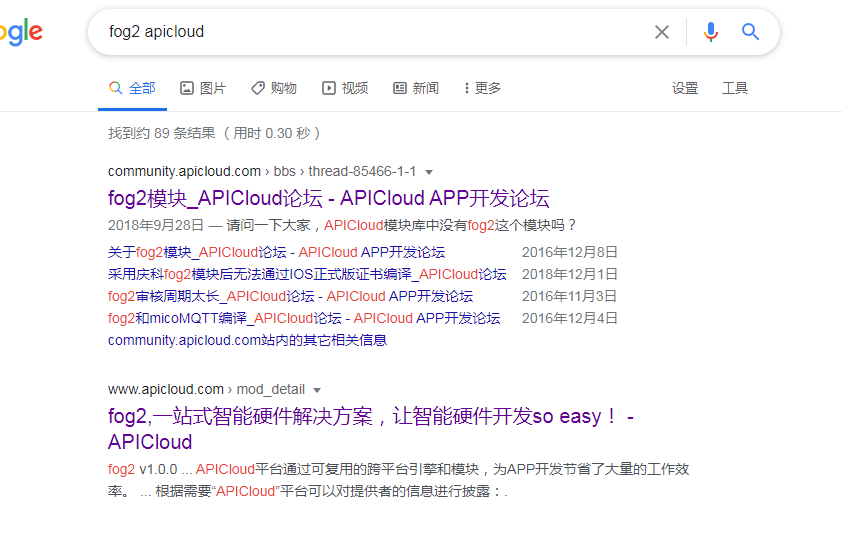
Task: Click the date 2016年11月3日
Action: pyautogui.click(x=570, y=297)
